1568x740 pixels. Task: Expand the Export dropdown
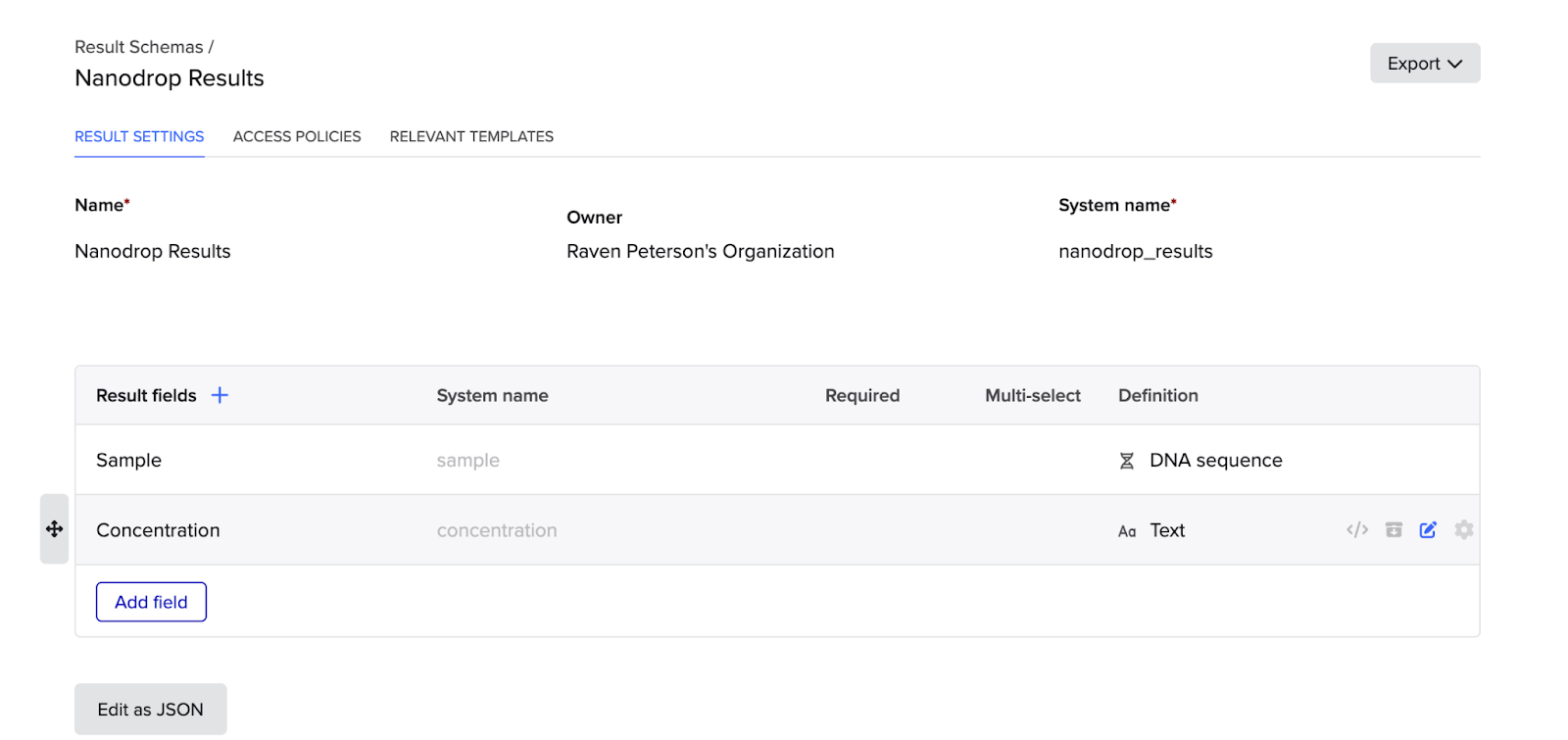coord(1424,64)
